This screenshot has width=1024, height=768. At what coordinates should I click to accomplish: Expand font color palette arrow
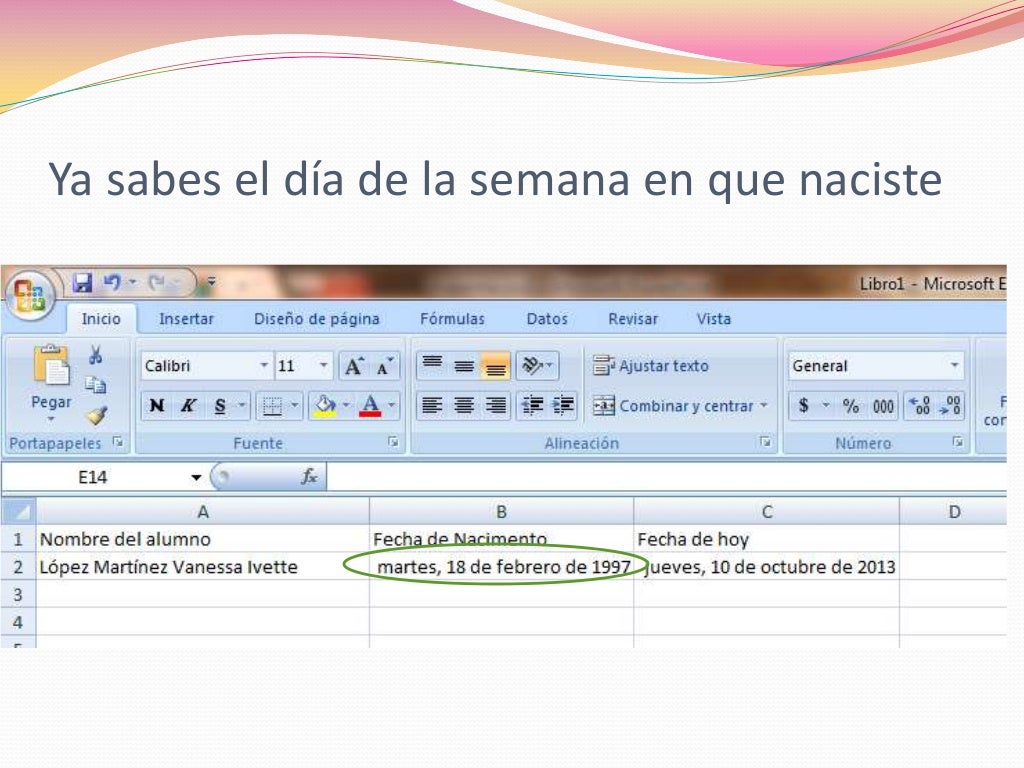(x=391, y=406)
